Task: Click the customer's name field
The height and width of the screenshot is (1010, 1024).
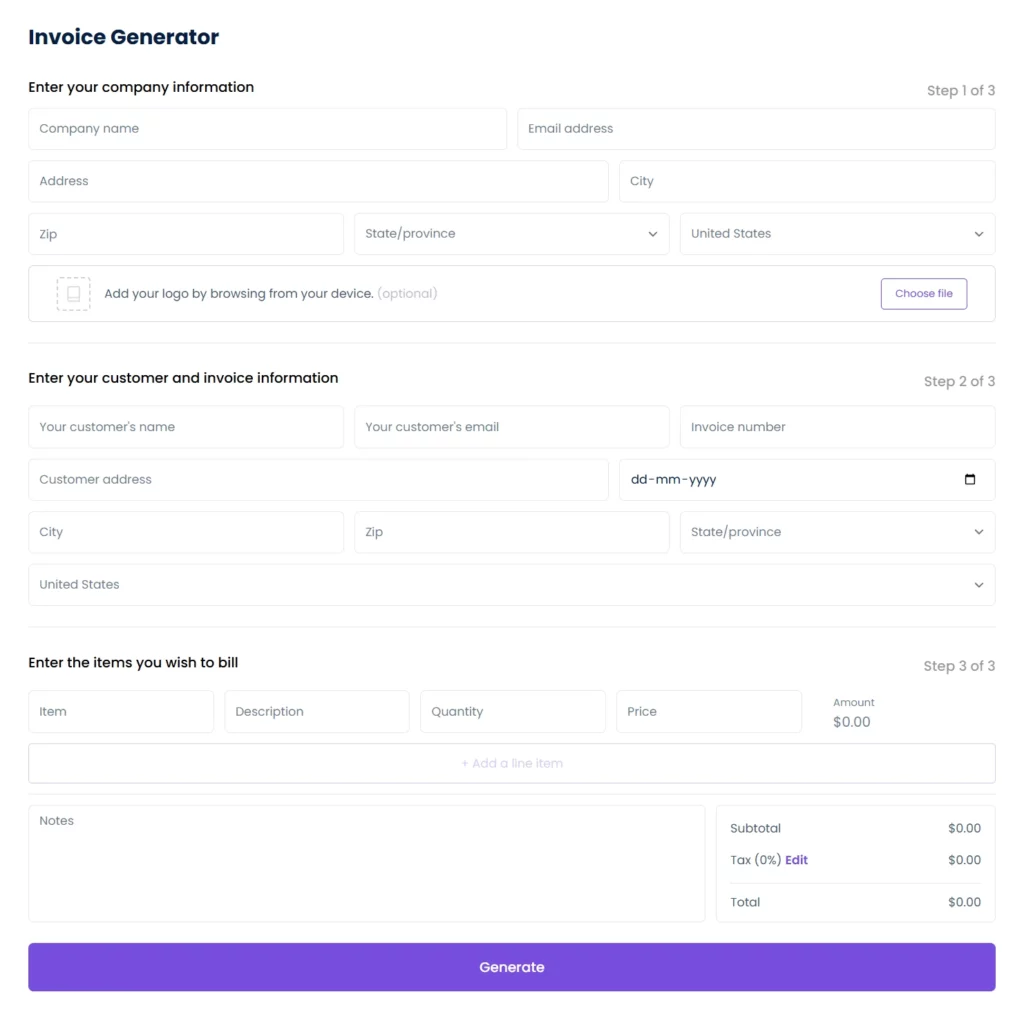Action: pos(185,426)
